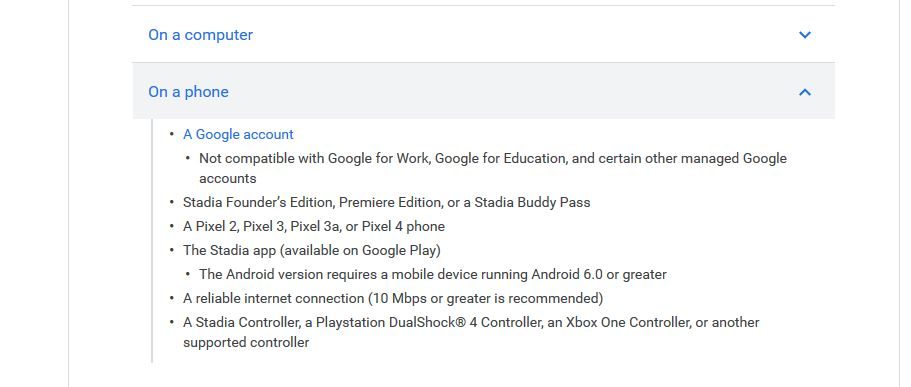Expand the On a computer section title

[x=200, y=35]
